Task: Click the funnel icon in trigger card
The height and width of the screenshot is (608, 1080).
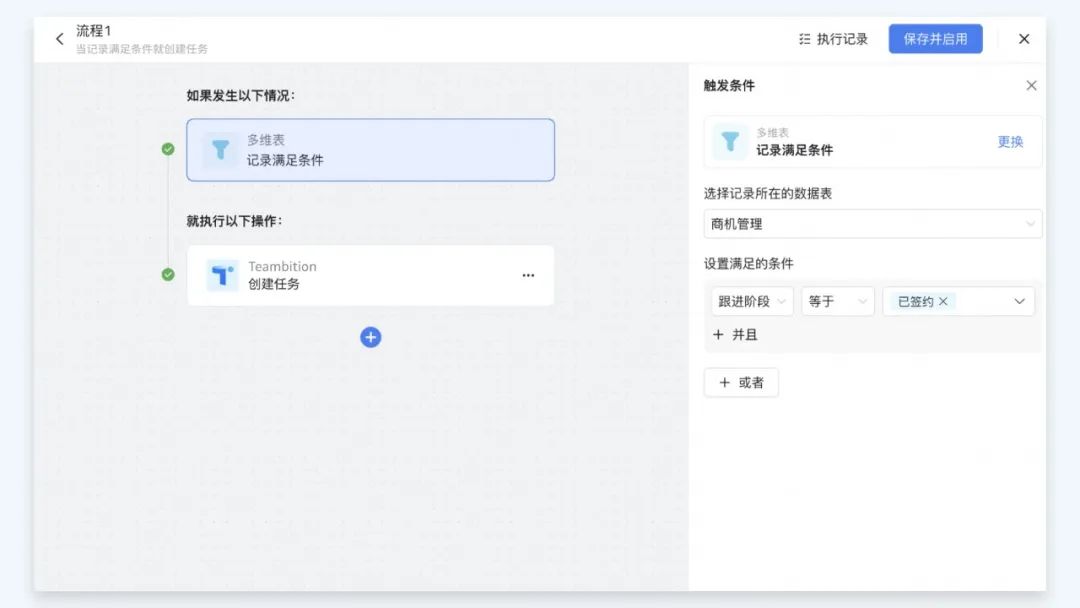Action: 220,150
